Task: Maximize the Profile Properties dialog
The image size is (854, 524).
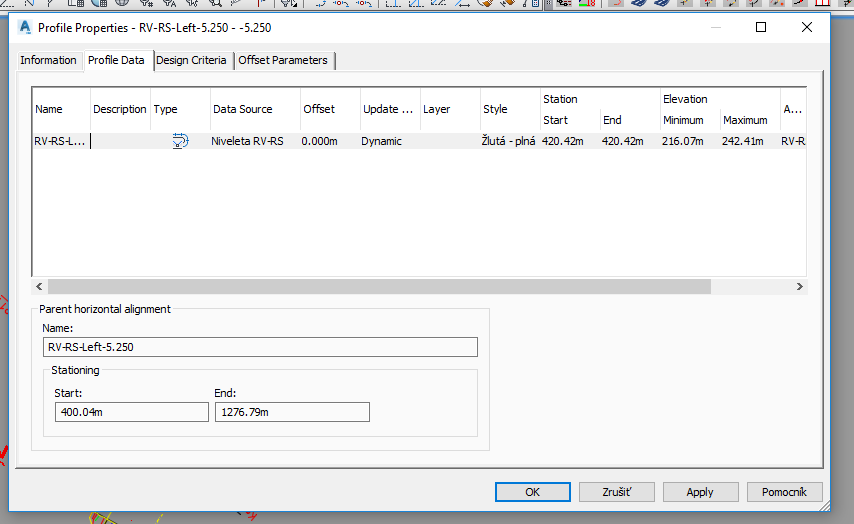Action: 761,27
